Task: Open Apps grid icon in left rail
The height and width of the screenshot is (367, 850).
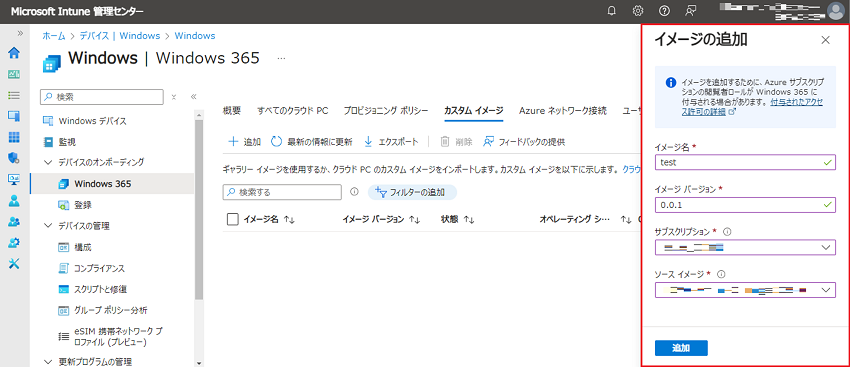Action: 14,137
